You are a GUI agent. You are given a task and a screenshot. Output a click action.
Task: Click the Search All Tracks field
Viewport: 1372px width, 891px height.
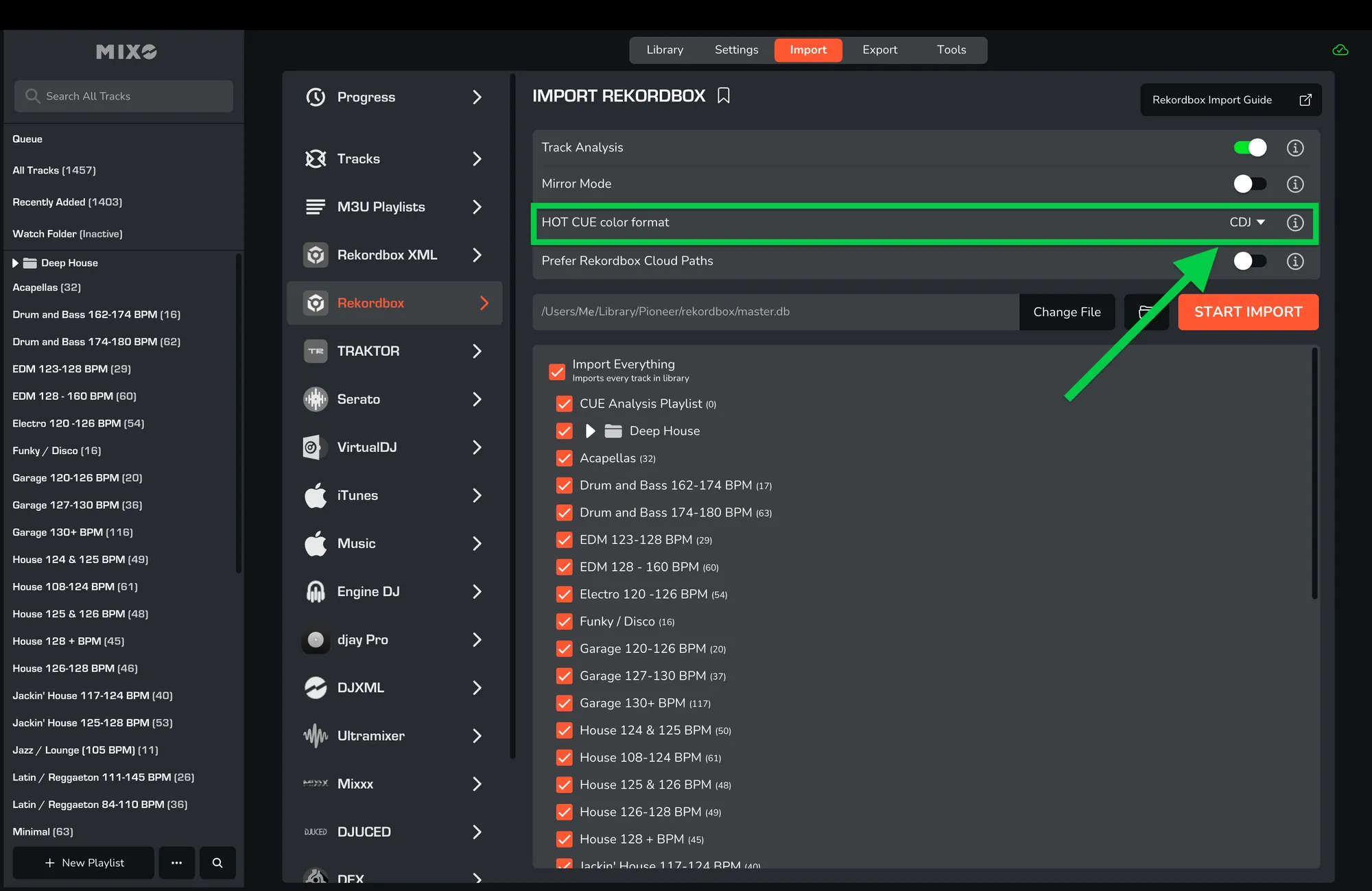124,96
